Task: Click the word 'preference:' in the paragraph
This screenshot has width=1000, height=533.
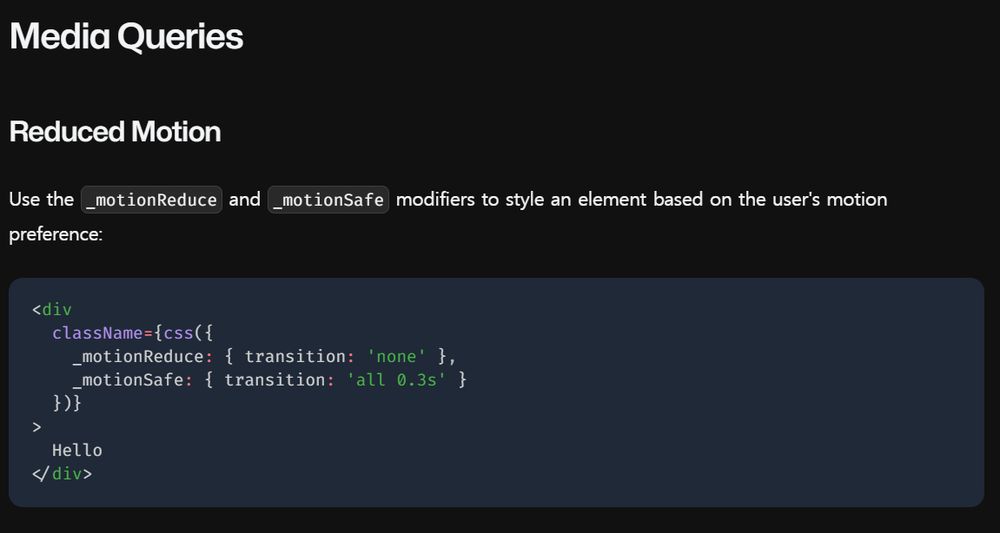Action: tap(55, 235)
